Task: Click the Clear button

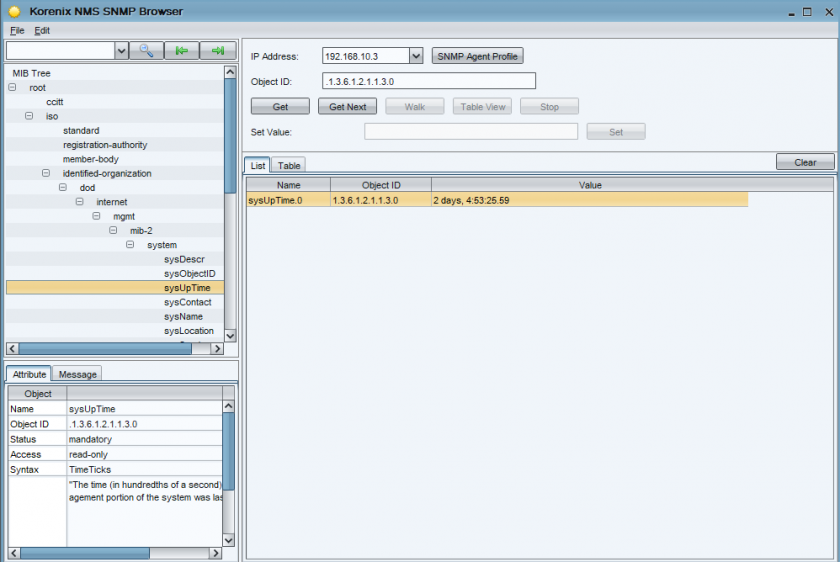Action: click(x=805, y=162)
